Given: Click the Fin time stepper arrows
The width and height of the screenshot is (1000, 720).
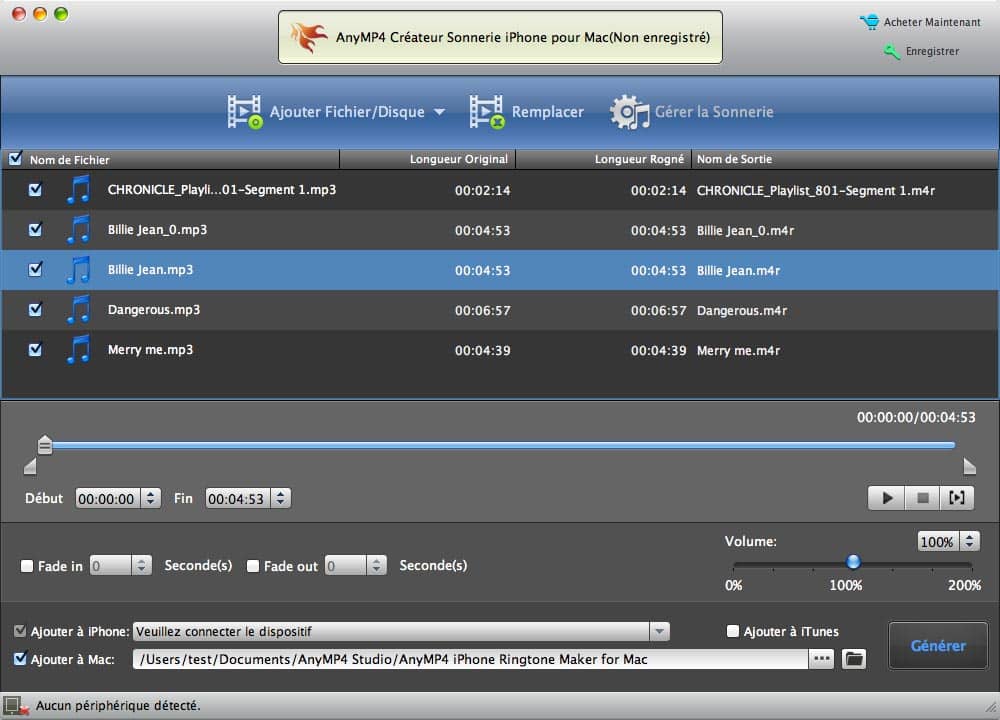Looking at the screenshot, I should tap(281, 498).
